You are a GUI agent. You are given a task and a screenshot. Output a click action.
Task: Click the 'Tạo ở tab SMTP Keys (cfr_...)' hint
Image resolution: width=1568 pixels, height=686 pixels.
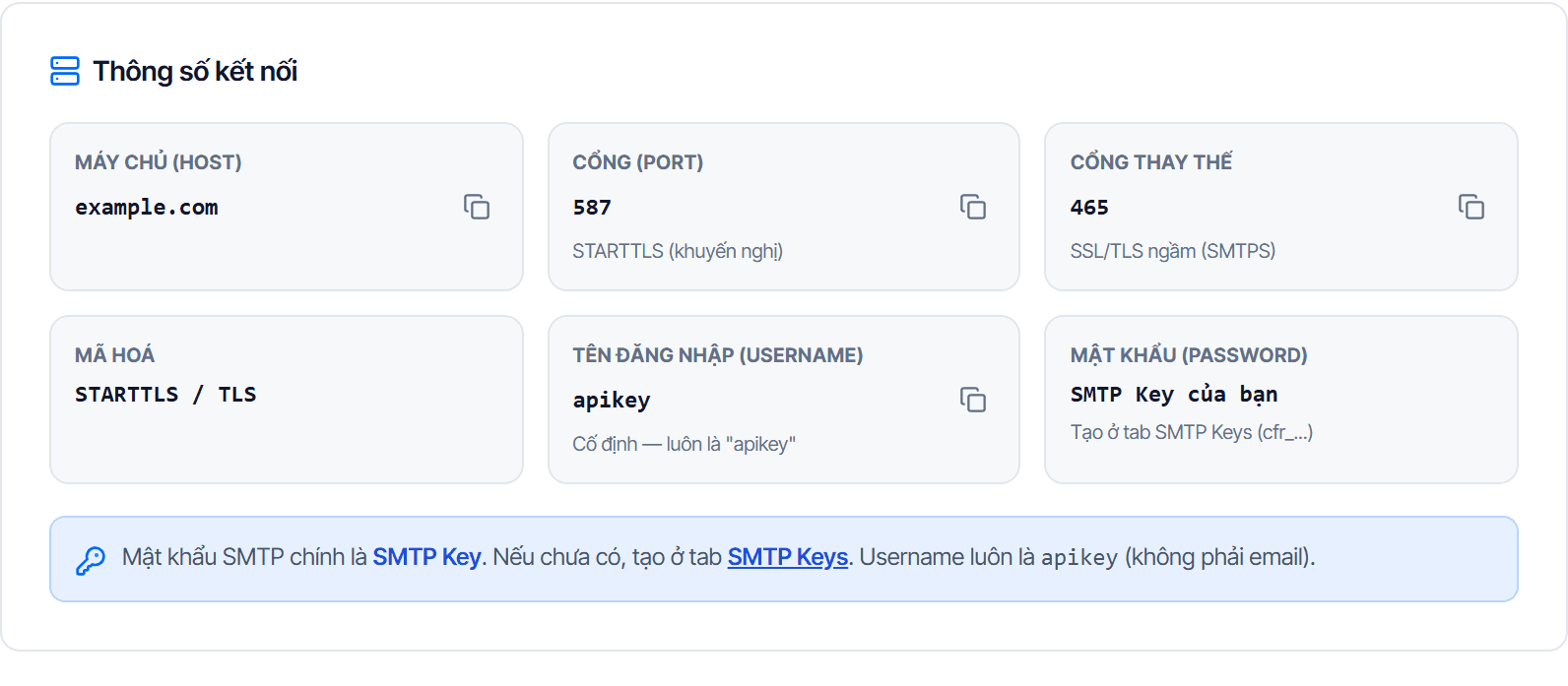[x=1192, y=432]
